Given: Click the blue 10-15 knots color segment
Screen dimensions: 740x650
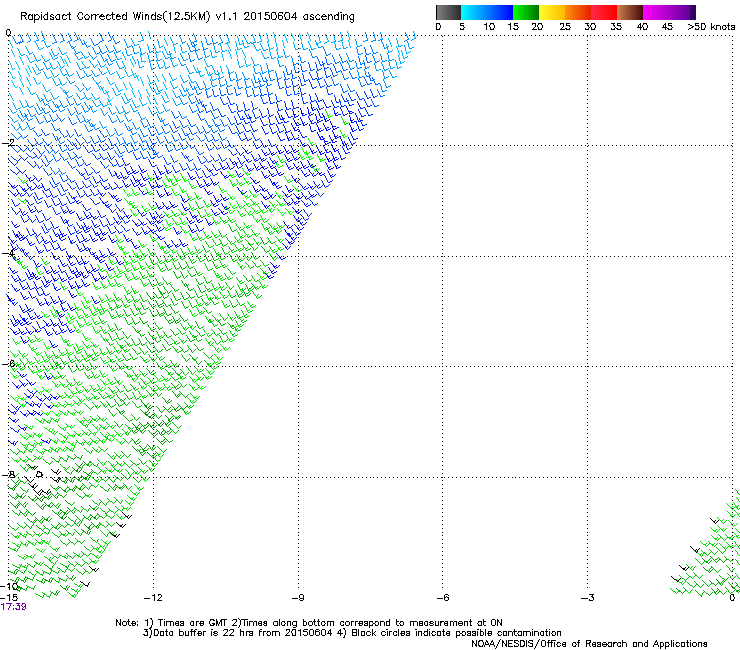Looking at the screenshot, I should point(500,12).
